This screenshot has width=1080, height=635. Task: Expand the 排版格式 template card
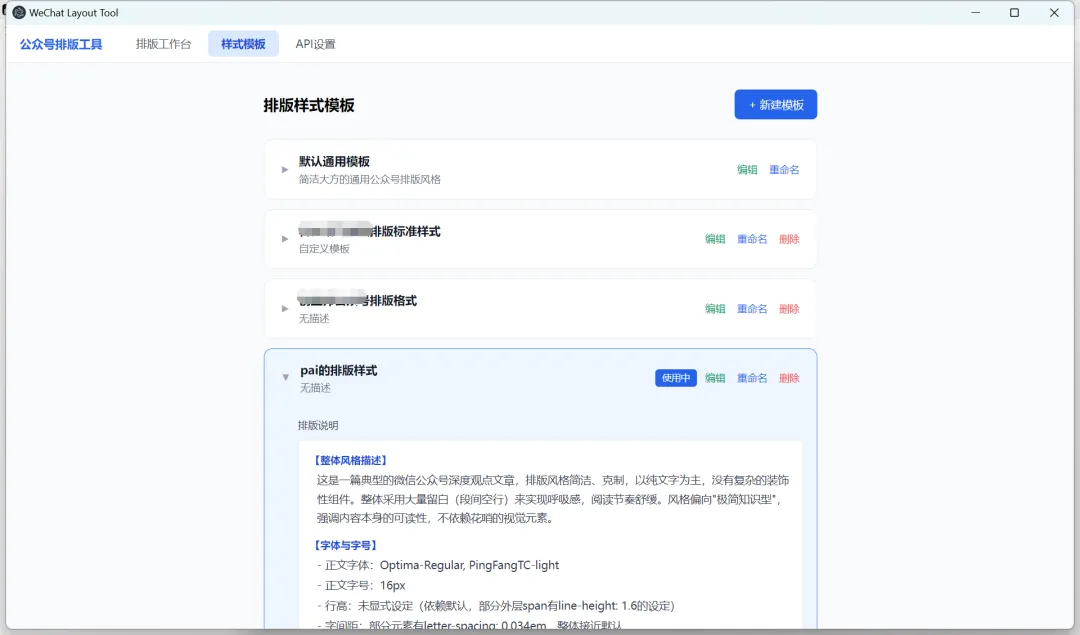284,309
